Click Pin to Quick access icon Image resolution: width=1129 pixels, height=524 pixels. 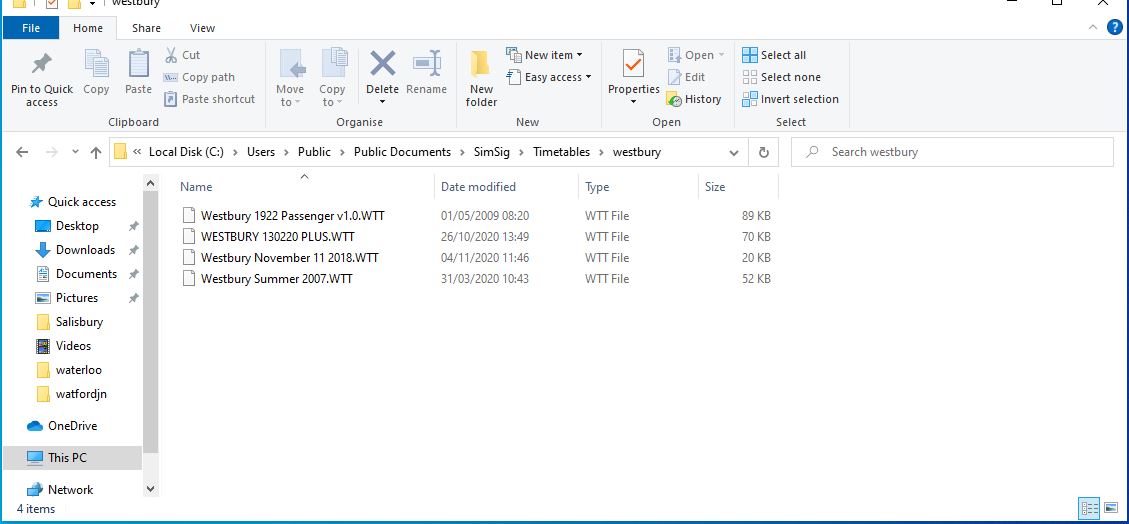click(41, 64)
